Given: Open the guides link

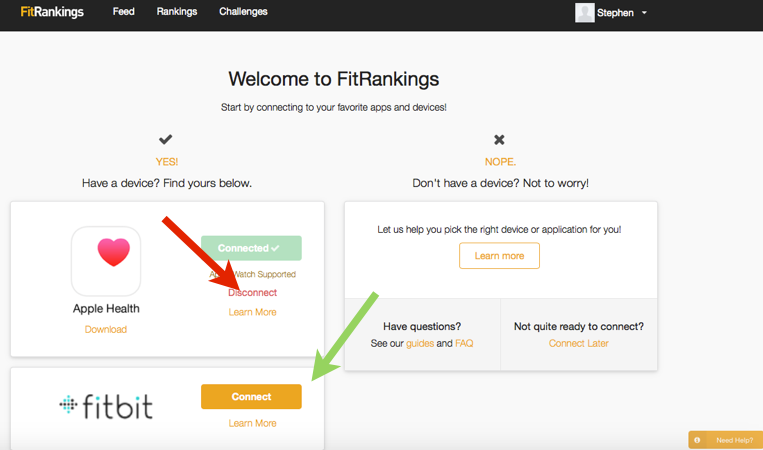Looking at the screenshot, I should (x=420, y=343).
